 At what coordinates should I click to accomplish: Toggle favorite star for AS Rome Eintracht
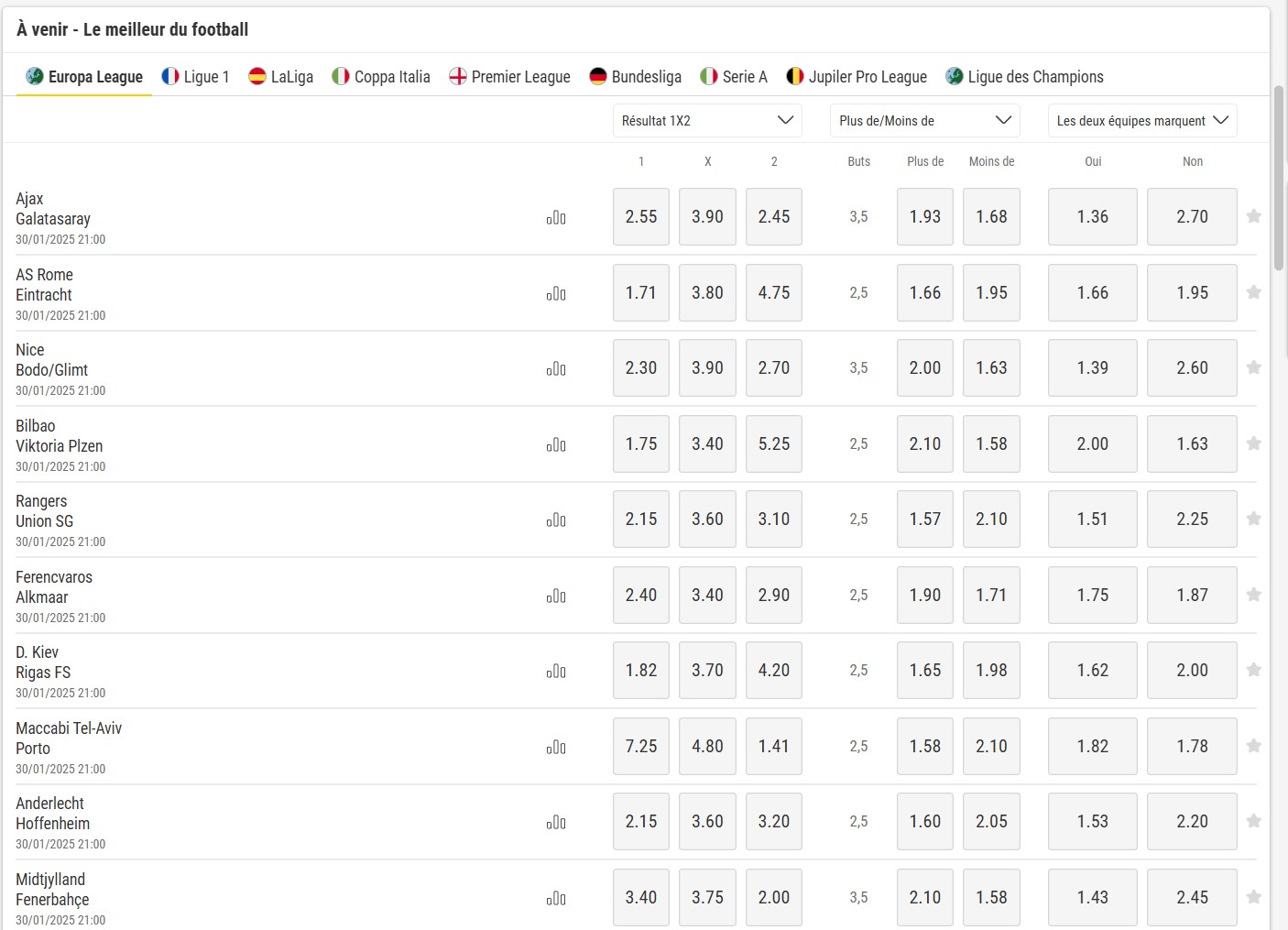click(1254, 292)
